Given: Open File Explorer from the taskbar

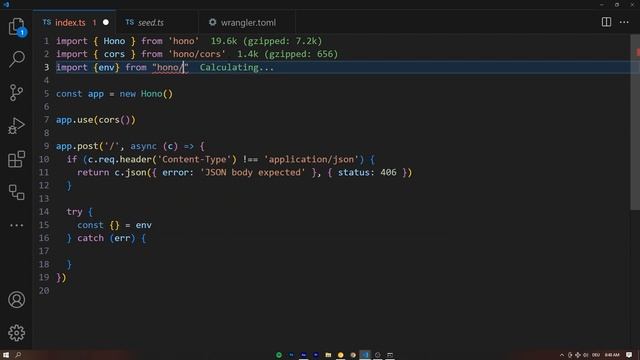Looking at the screenshot, I should pos(328,355).
